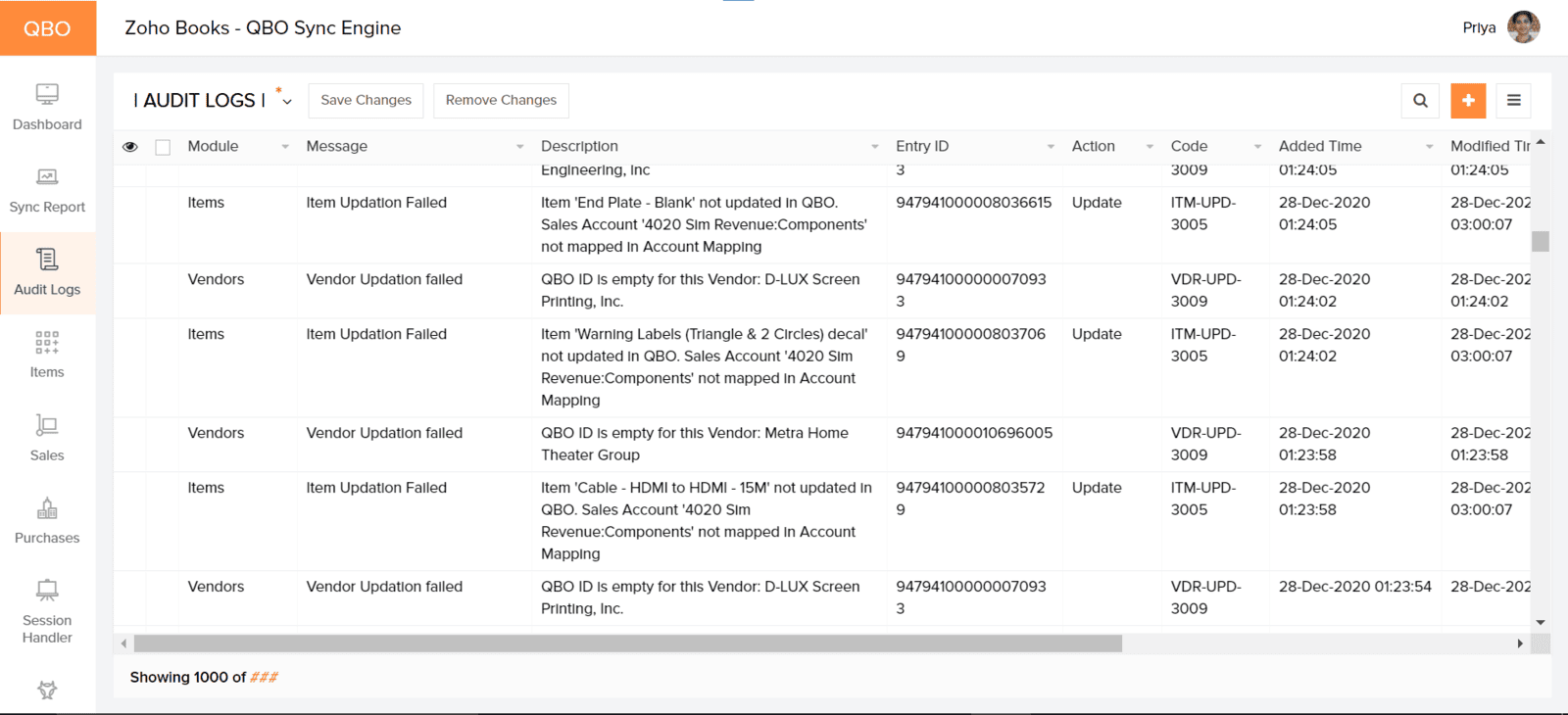Open the Description column dropdown arrow
Screen dimensions: 1568x715
click(875, 147)
